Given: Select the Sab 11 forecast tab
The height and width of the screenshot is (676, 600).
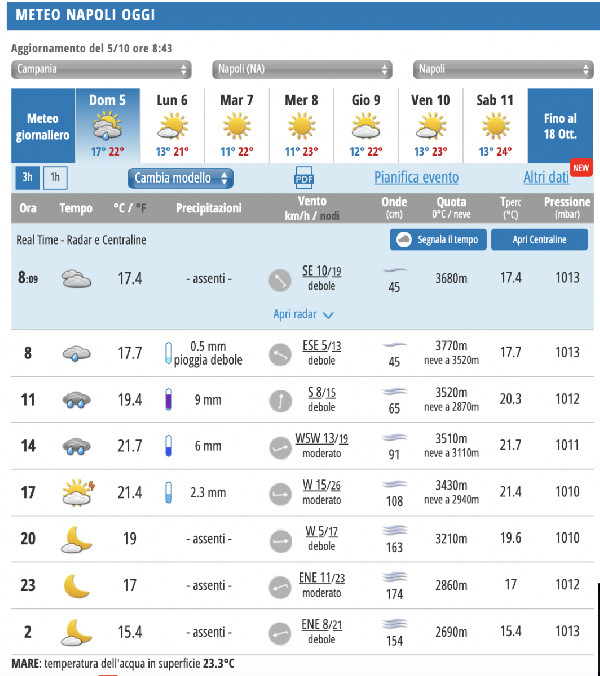Looking at the screenshot, I should pos(495,125).
